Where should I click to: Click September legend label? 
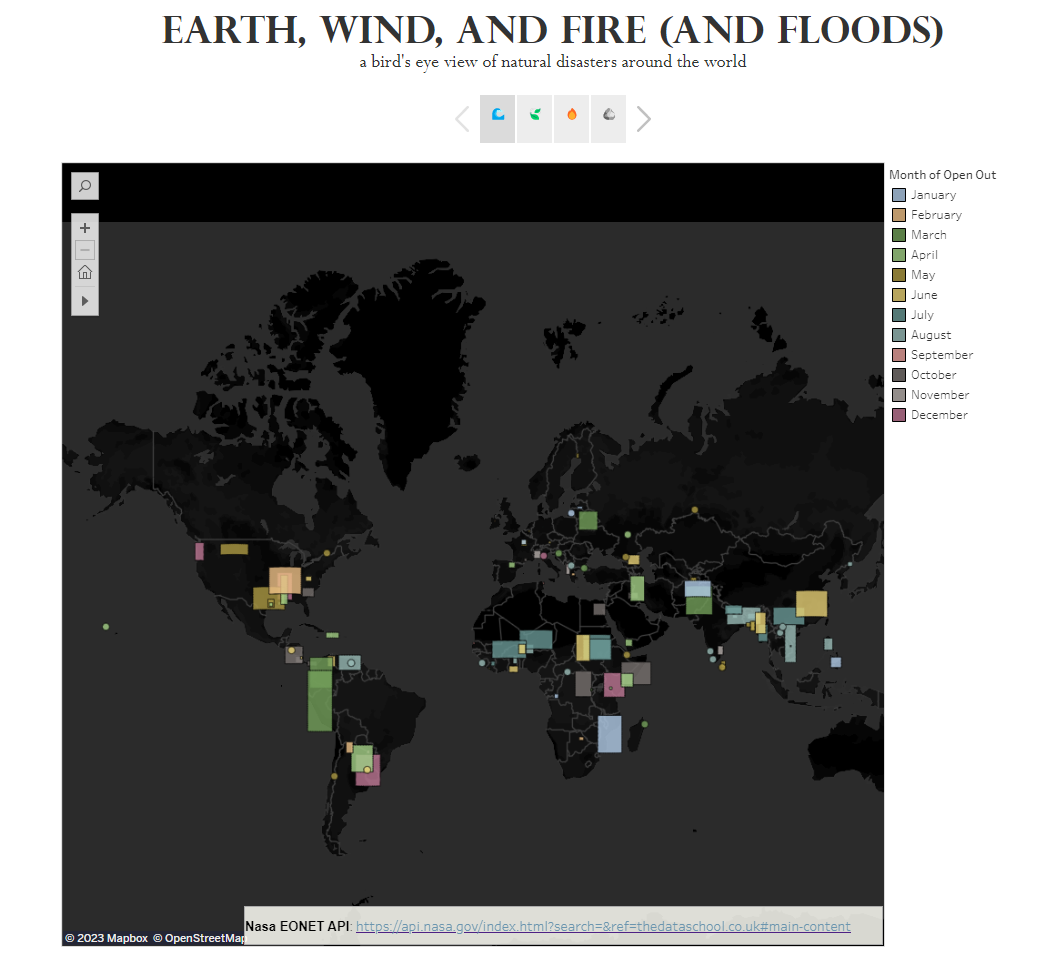(x=942, y=355)
